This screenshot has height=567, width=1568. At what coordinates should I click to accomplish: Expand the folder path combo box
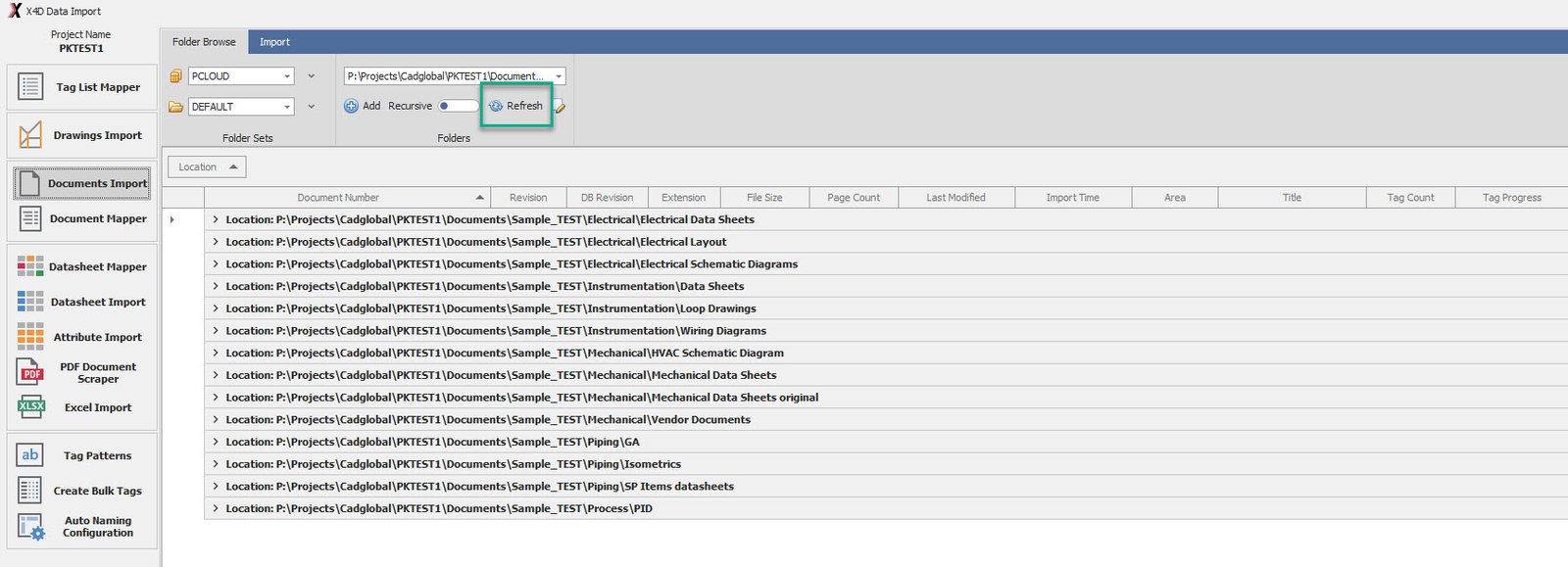559,76
